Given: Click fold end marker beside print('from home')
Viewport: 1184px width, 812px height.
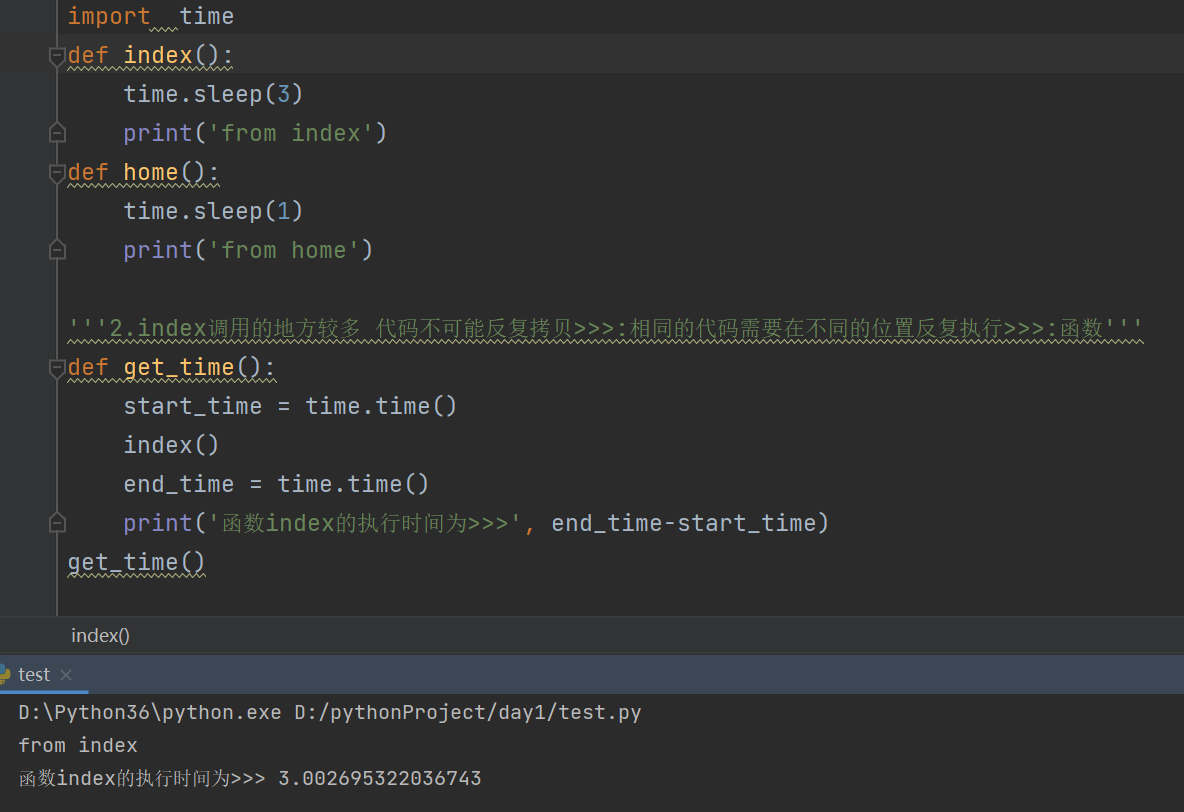Looking at the screenshot, I should [57, 250].
